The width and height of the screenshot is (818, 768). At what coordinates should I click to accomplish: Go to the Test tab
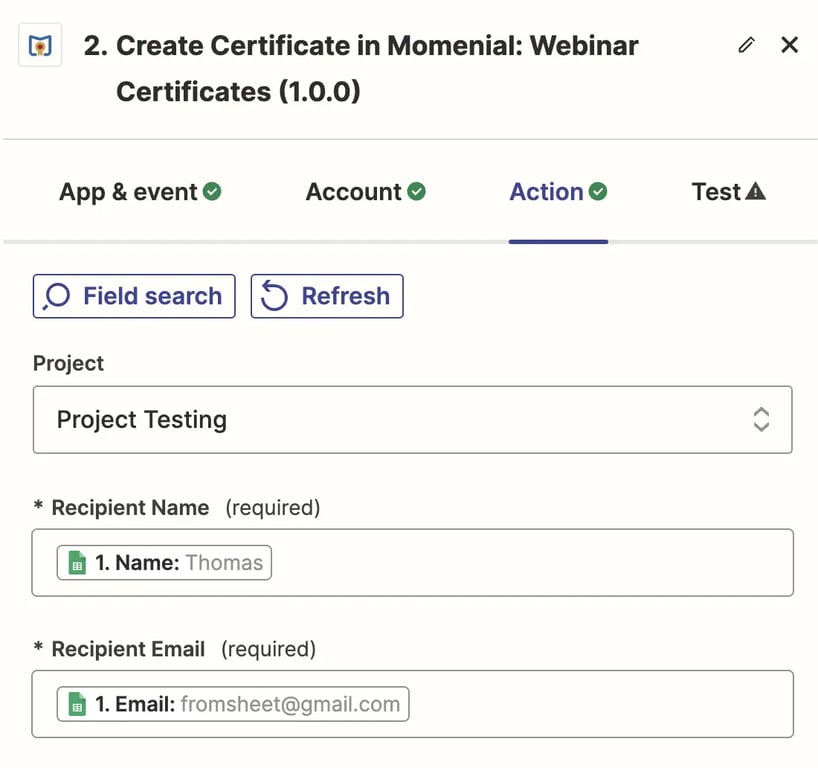pos(716,192)
